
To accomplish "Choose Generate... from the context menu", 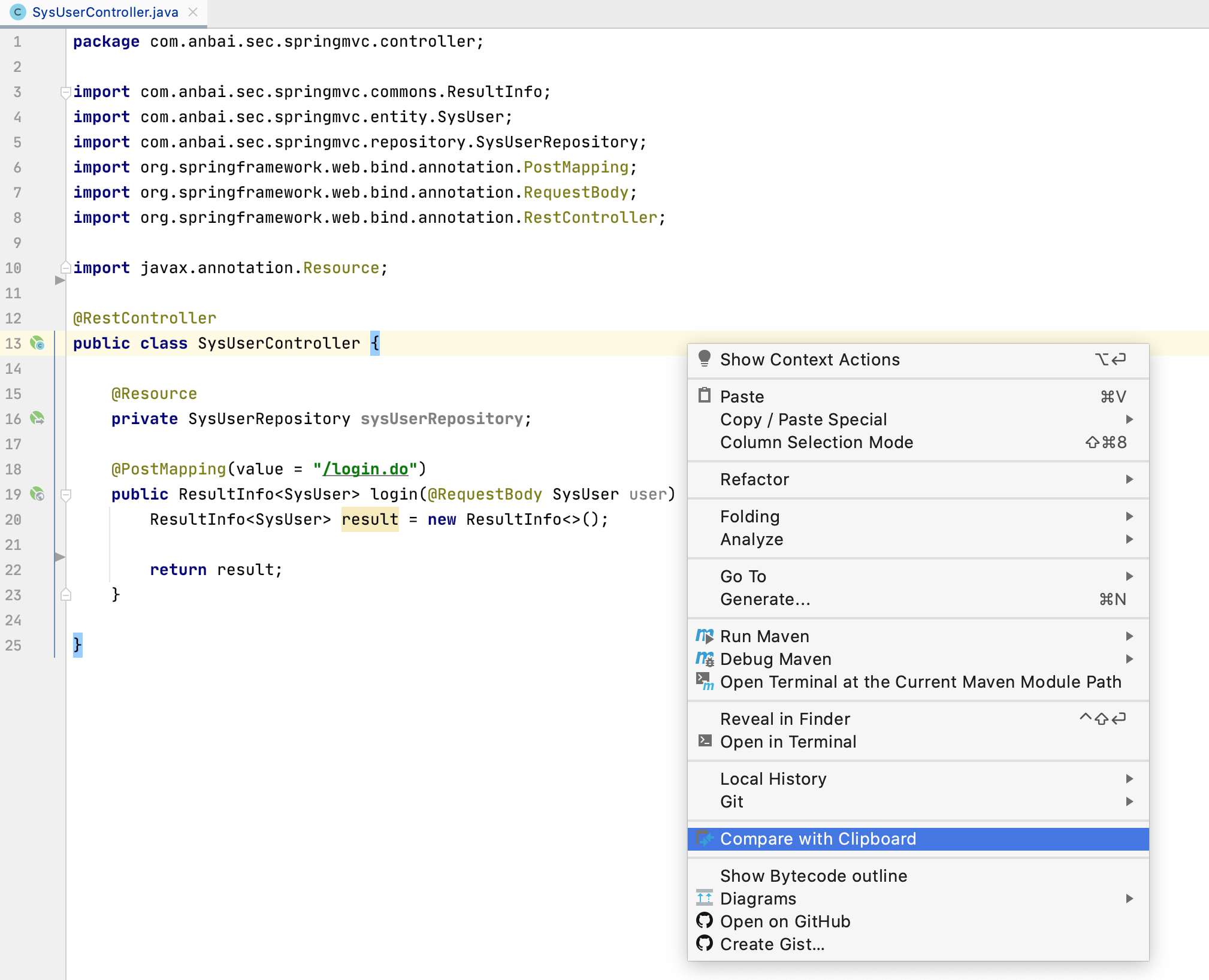I will click(765, 599).
